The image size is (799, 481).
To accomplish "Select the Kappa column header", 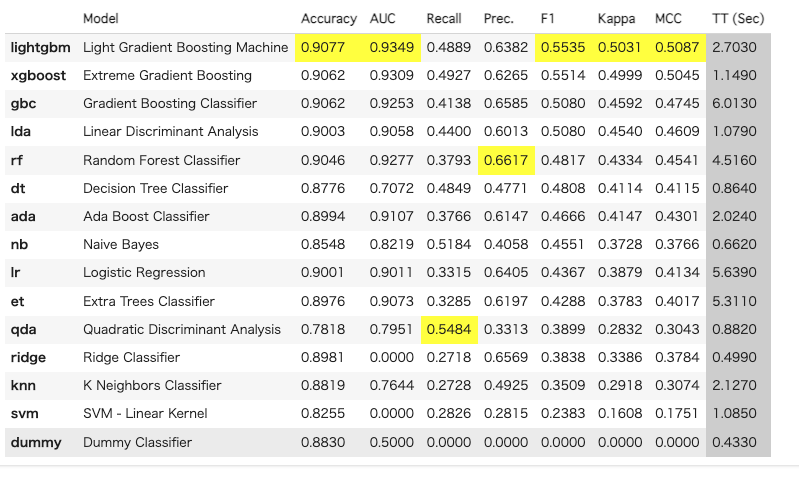I will coord(617,19).
